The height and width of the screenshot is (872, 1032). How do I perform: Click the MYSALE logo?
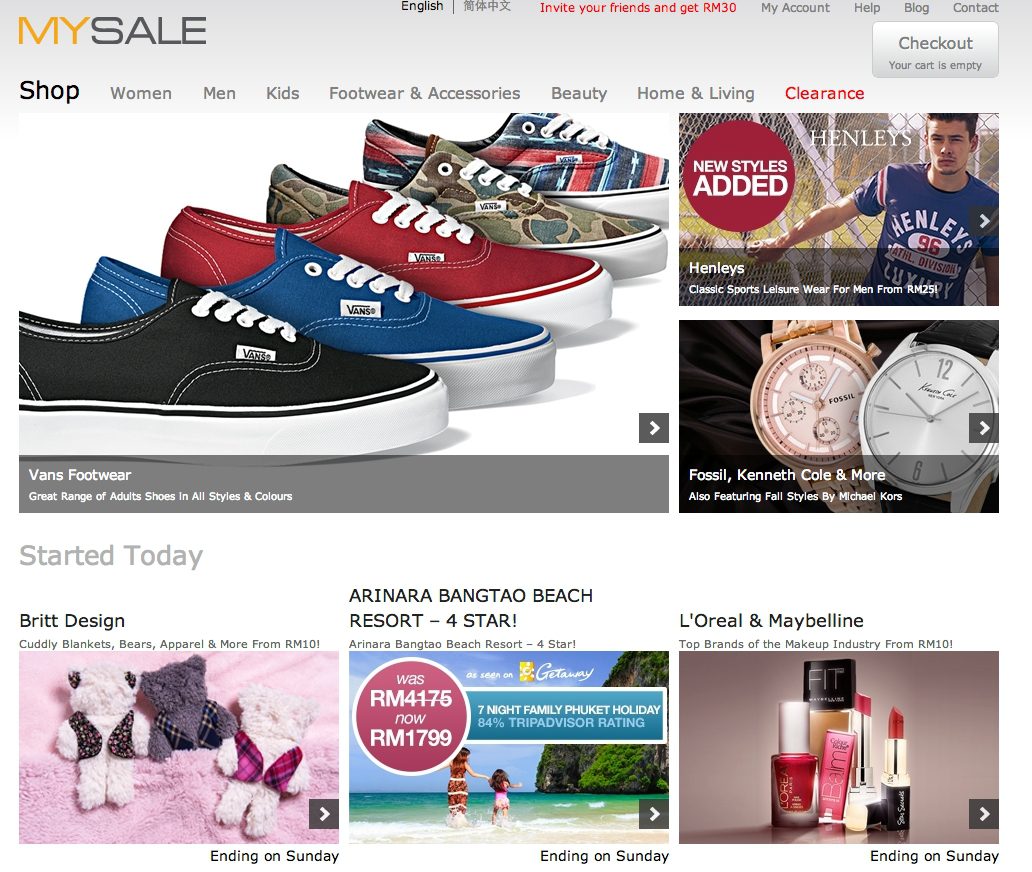coord(113,31)
